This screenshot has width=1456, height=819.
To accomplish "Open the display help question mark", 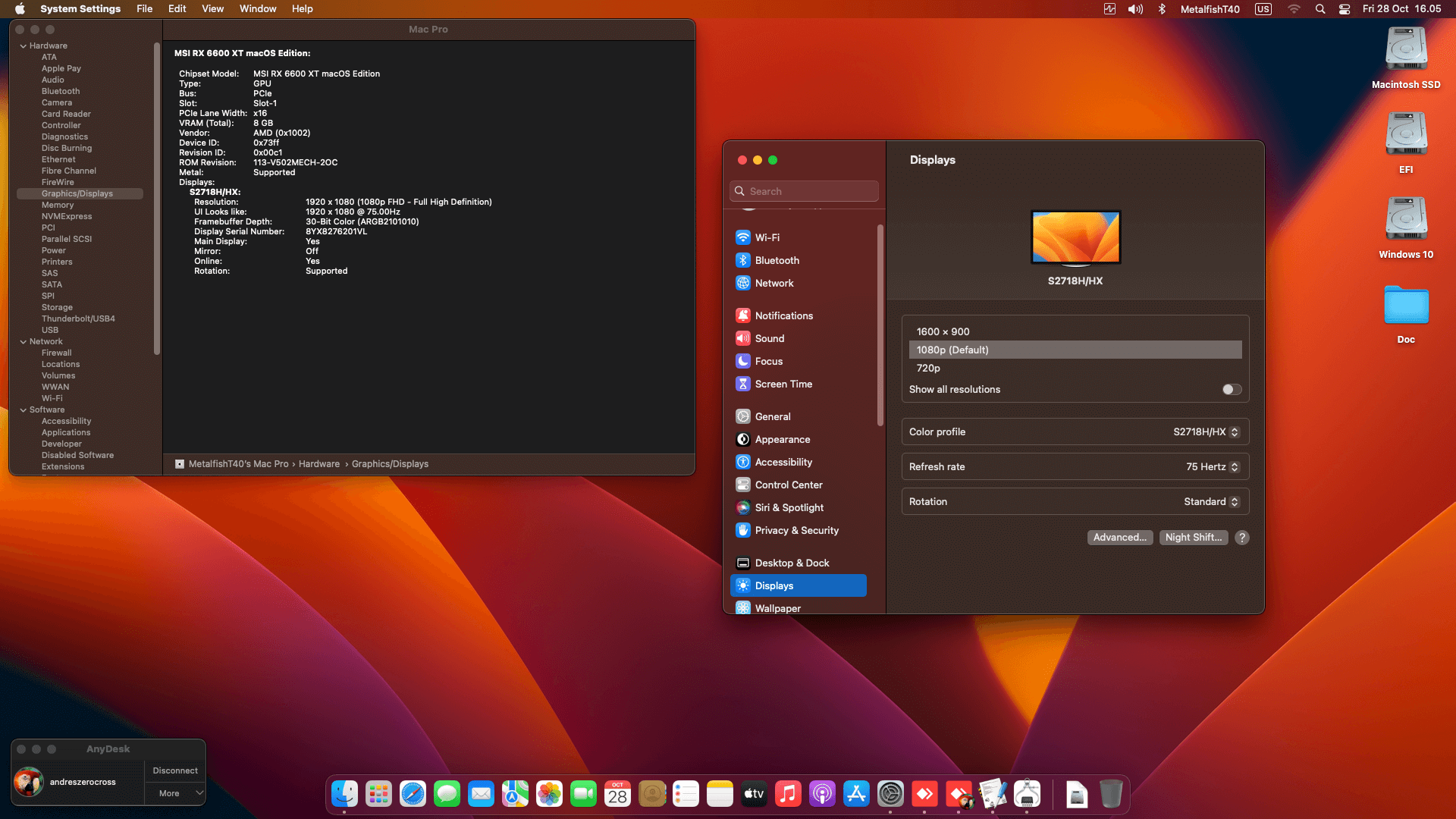I will 1241,538.
